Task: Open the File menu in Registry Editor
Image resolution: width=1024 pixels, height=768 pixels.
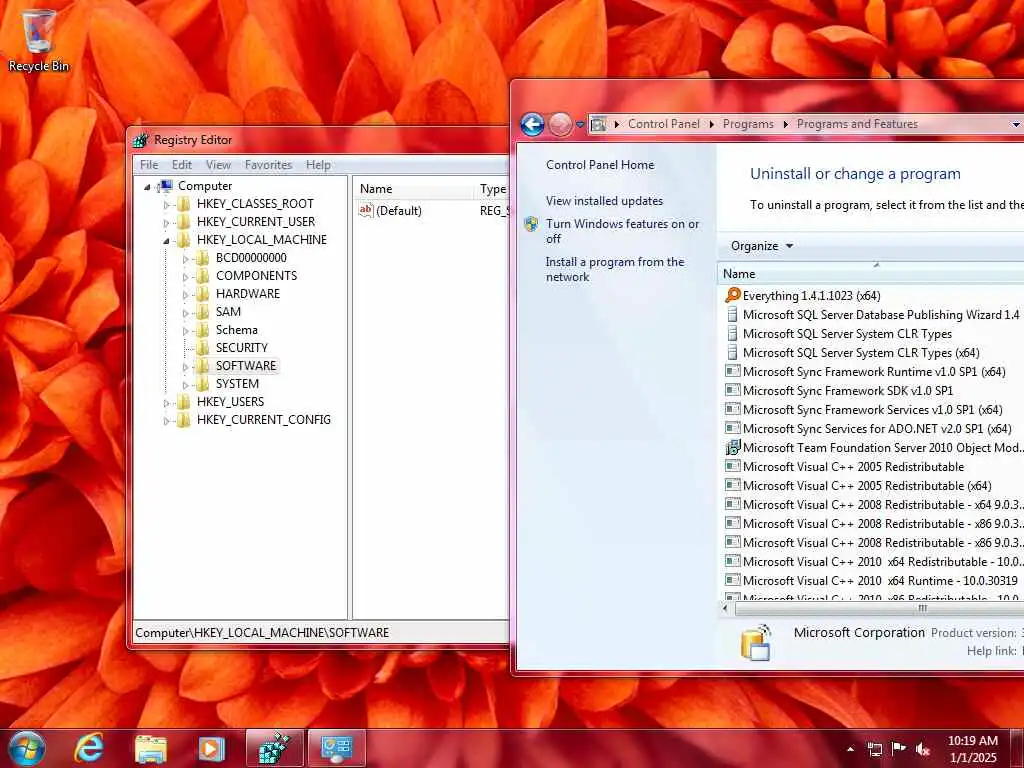Action: click(149, 165)
